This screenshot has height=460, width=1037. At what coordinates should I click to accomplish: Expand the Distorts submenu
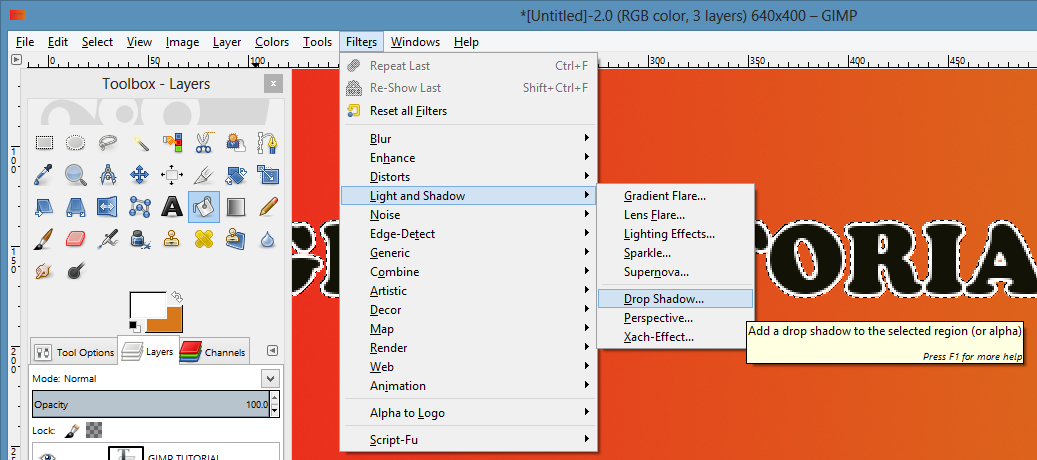click(x=468, y=177)
